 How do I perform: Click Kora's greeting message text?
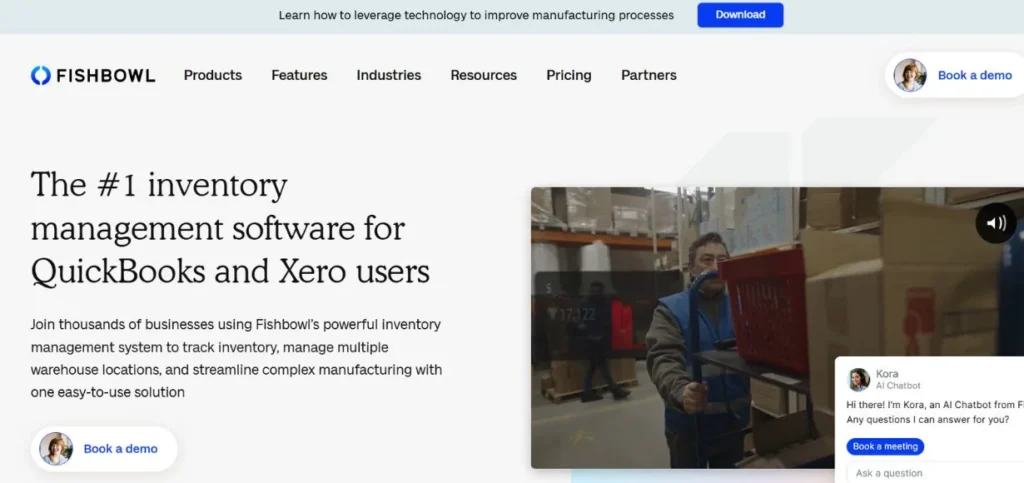(935, 412)
